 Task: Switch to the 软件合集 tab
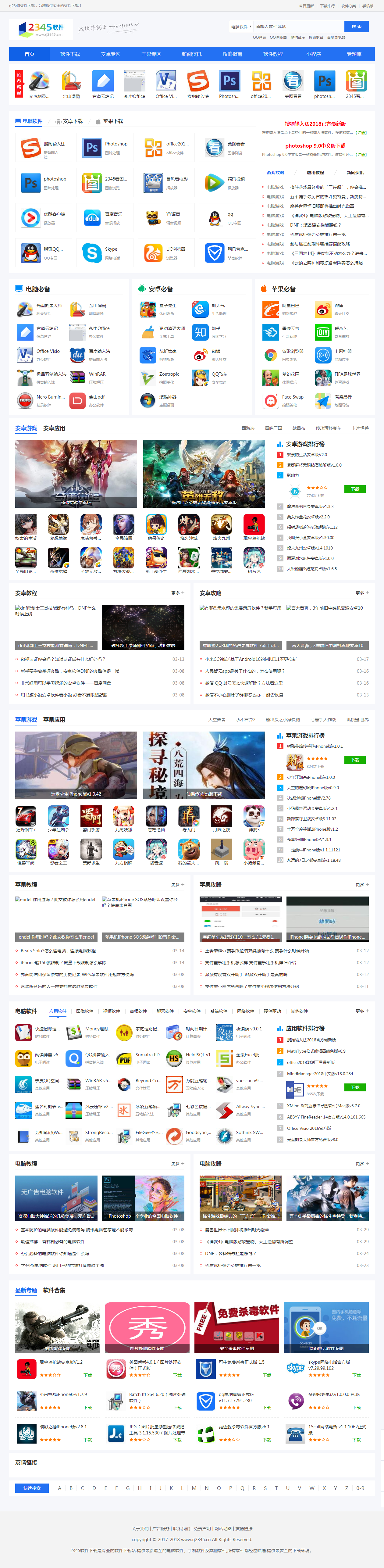[54, 1290]
